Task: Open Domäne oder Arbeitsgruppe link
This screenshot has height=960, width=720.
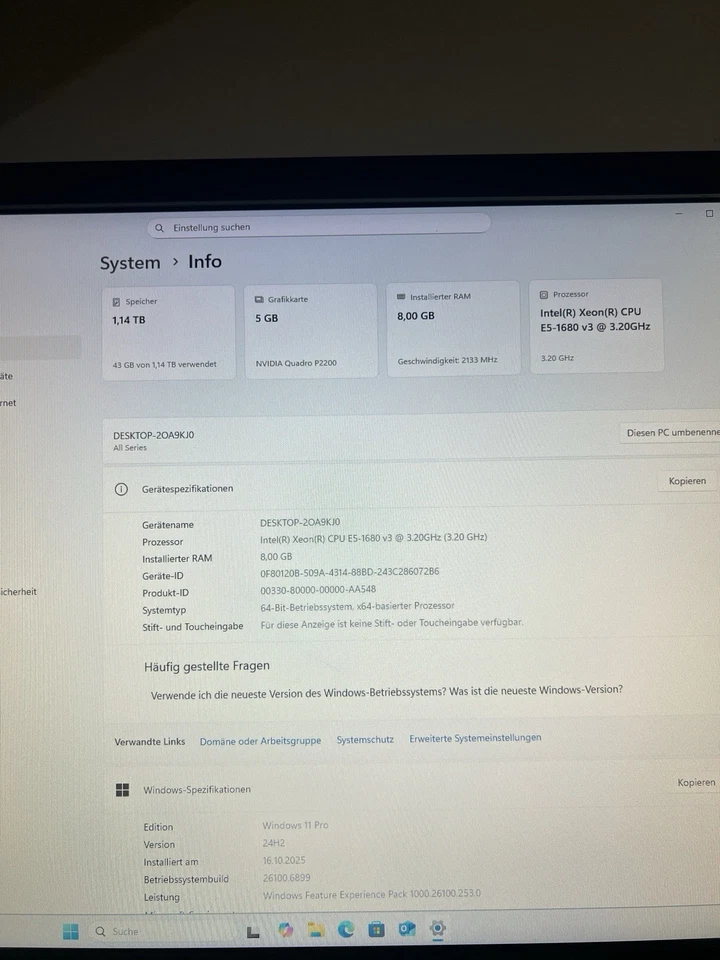Action: click(260, 741)
